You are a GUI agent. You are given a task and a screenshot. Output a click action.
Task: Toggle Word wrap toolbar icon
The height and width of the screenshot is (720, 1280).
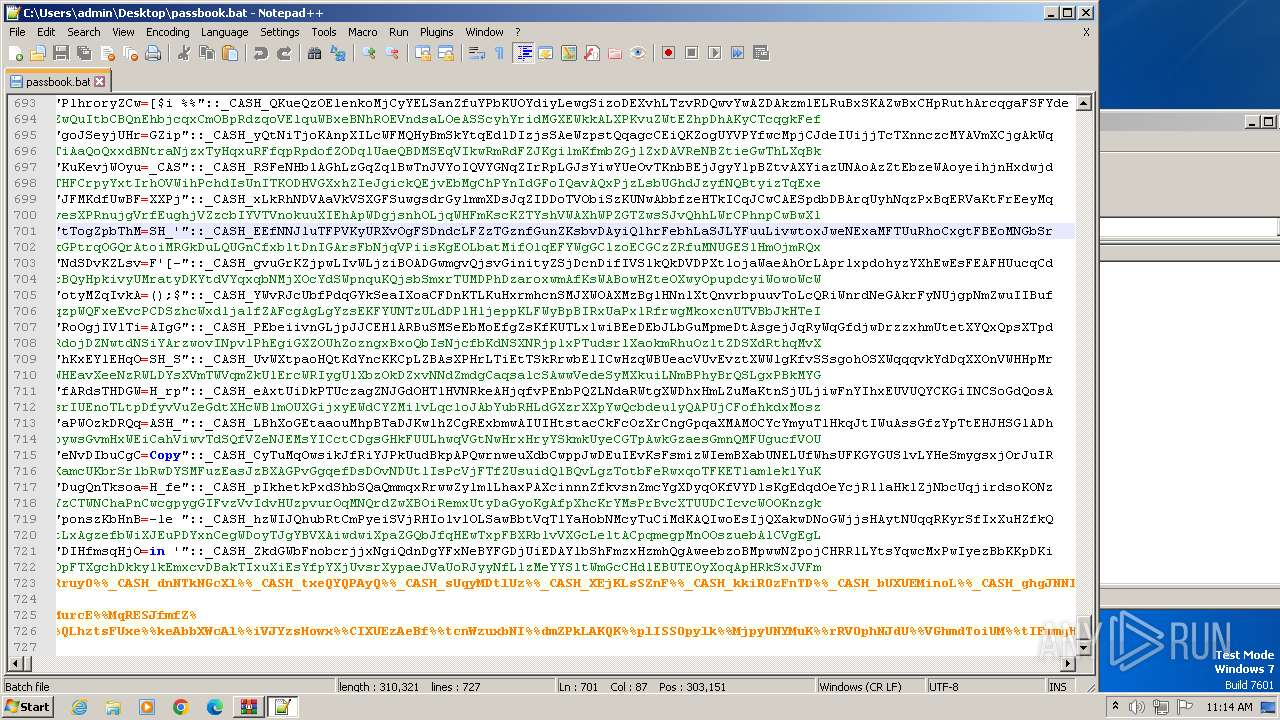(477, 53)
